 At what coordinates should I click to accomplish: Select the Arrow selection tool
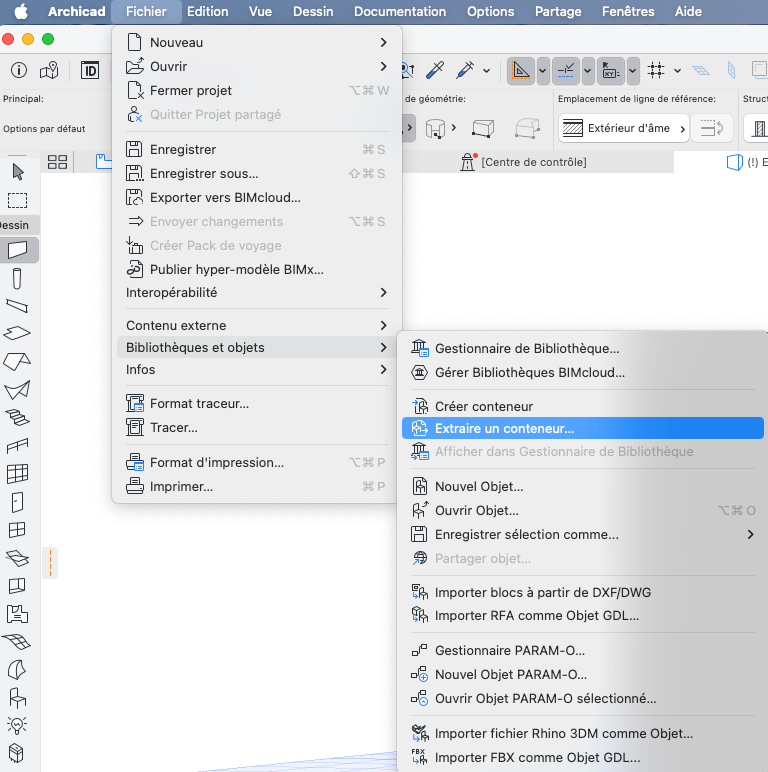pos(18,172)
